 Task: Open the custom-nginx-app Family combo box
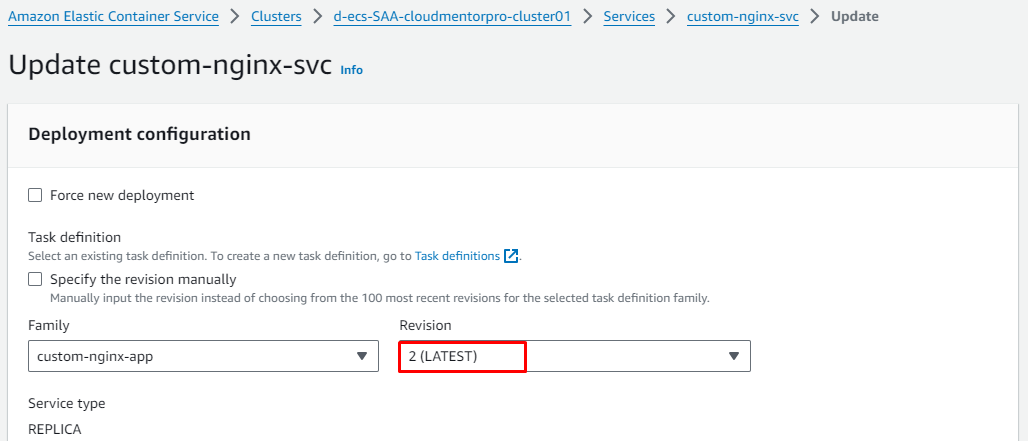click(x=190, y=356)
